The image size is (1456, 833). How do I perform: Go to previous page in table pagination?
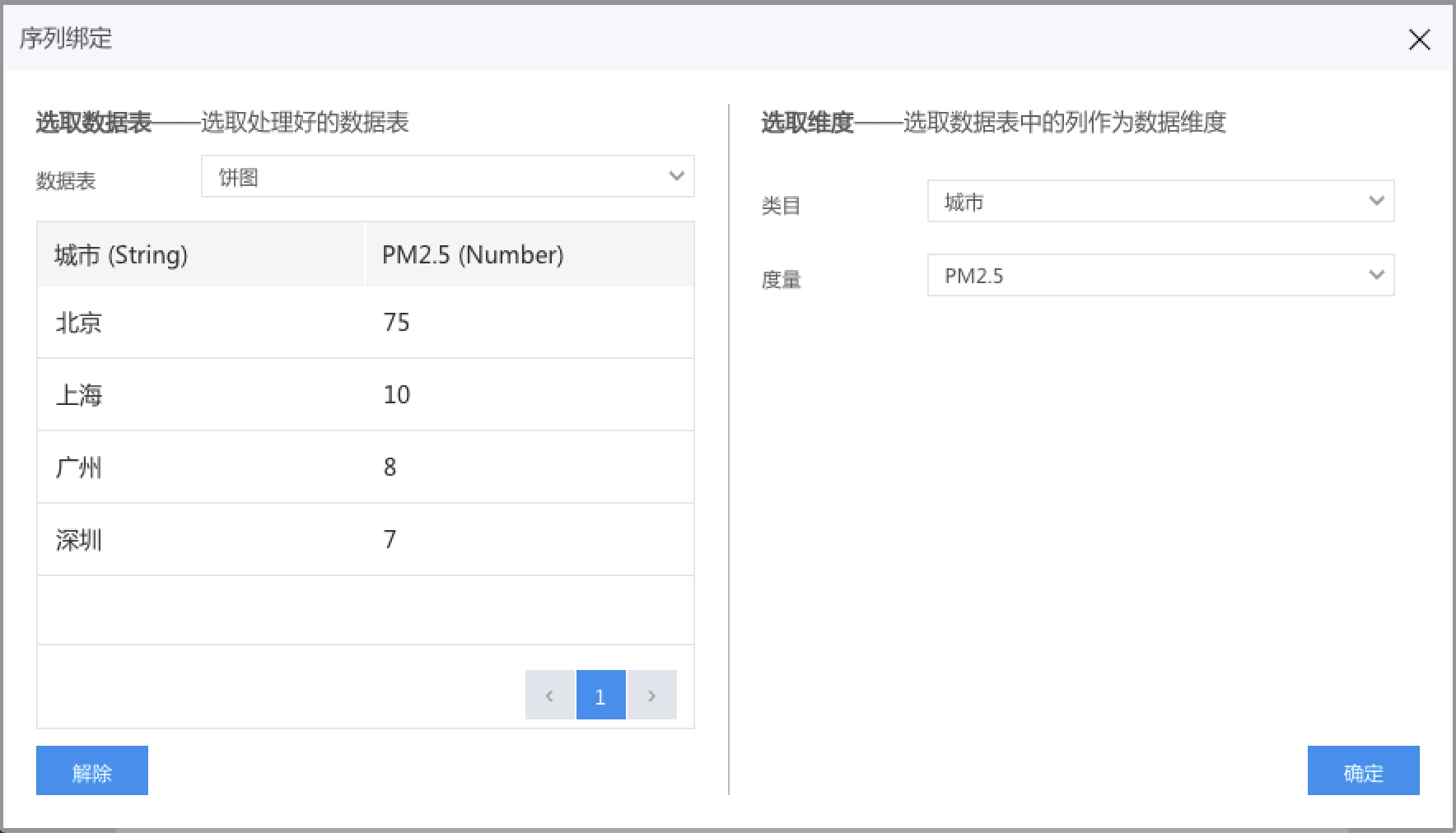point(549,696)
